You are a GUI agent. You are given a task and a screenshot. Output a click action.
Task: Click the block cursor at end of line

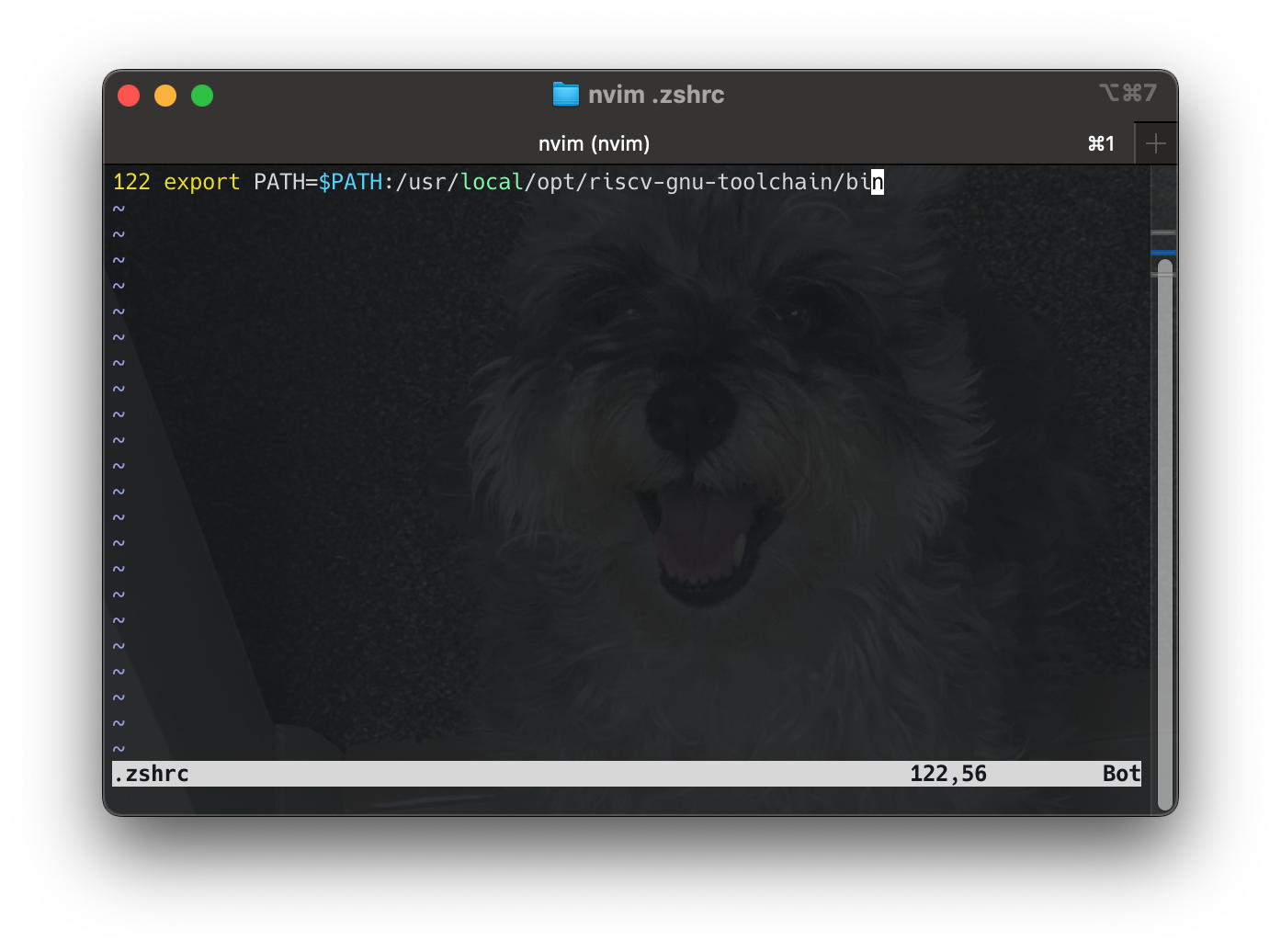(x=879, y=183)
